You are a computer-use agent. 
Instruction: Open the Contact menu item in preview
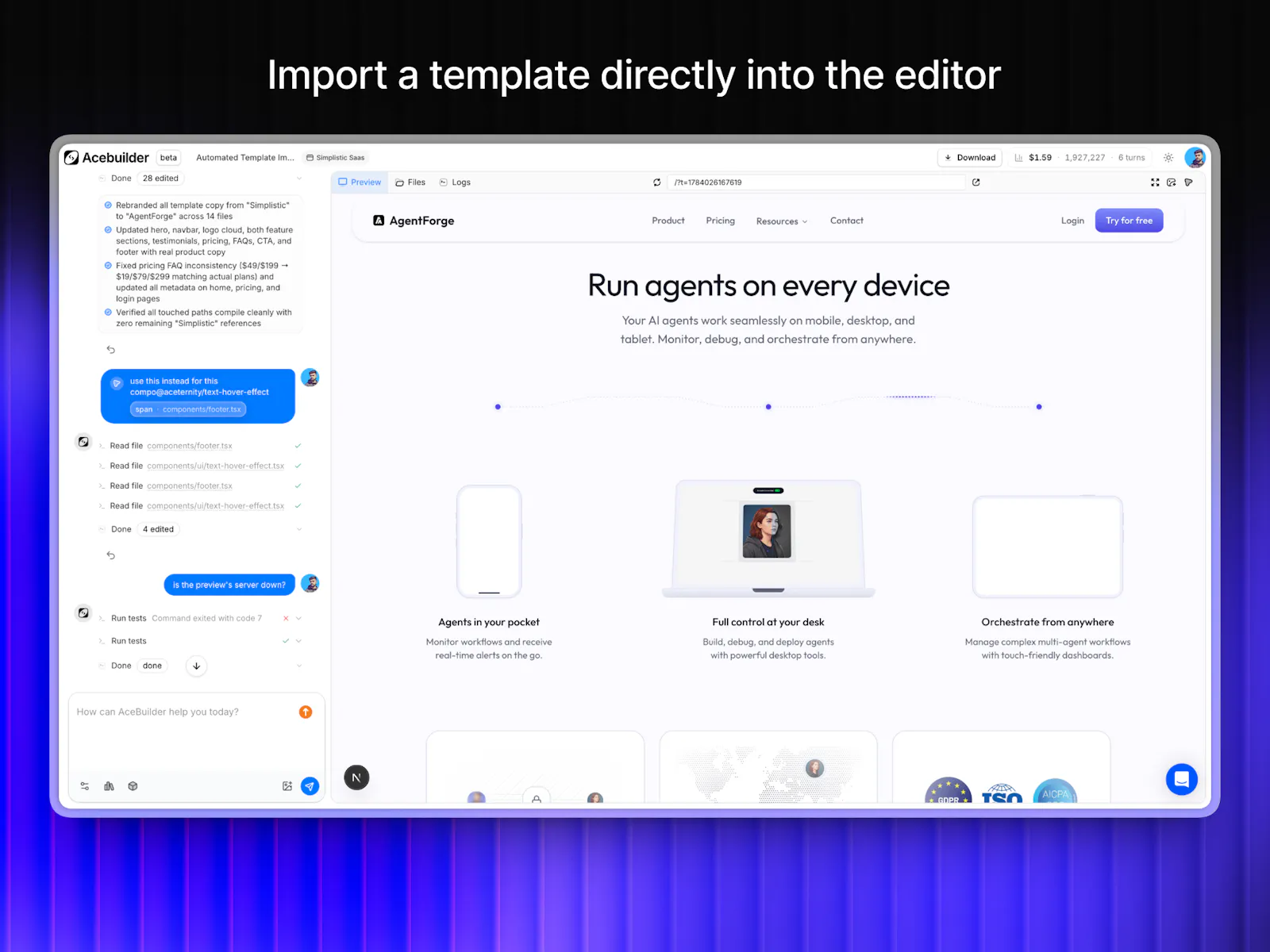point(847,221)
